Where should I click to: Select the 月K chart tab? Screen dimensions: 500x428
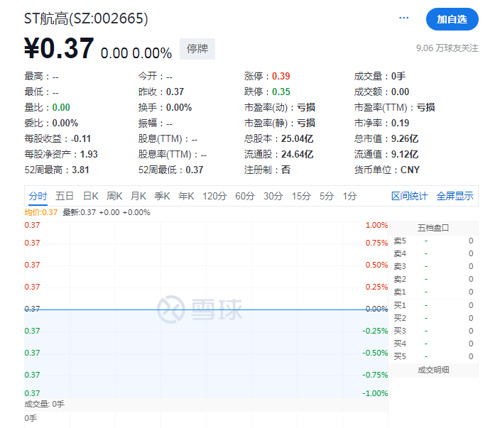138,196
